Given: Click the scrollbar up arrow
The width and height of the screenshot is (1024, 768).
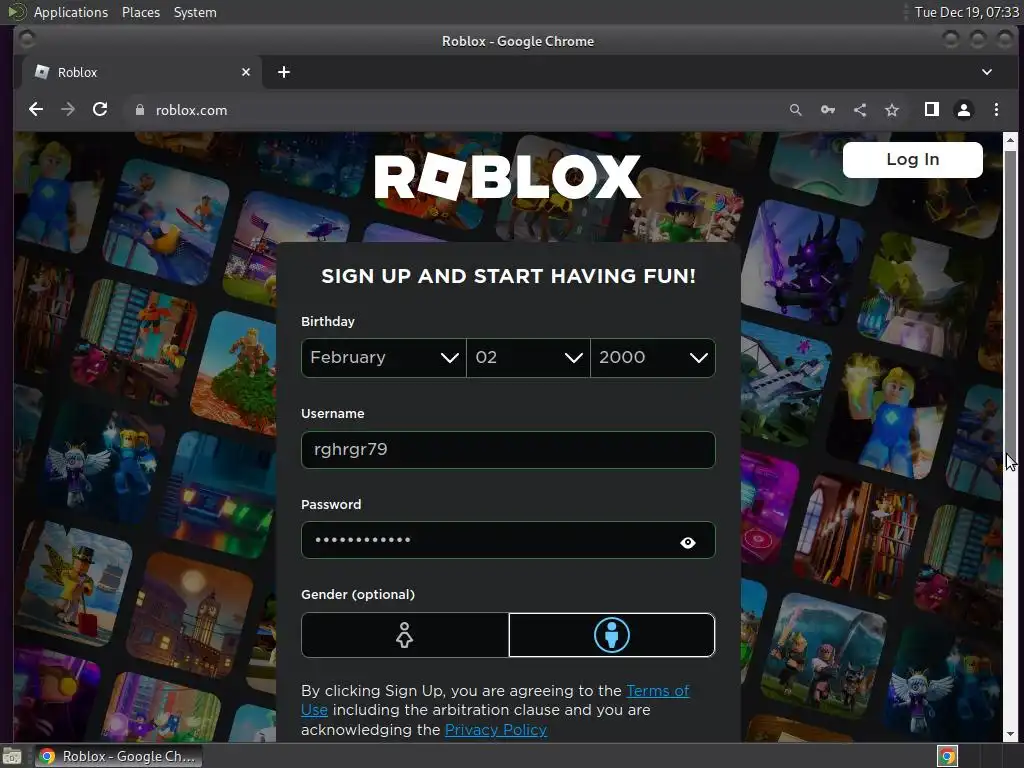Looking at the screenshot, I should pos(1010,140).
